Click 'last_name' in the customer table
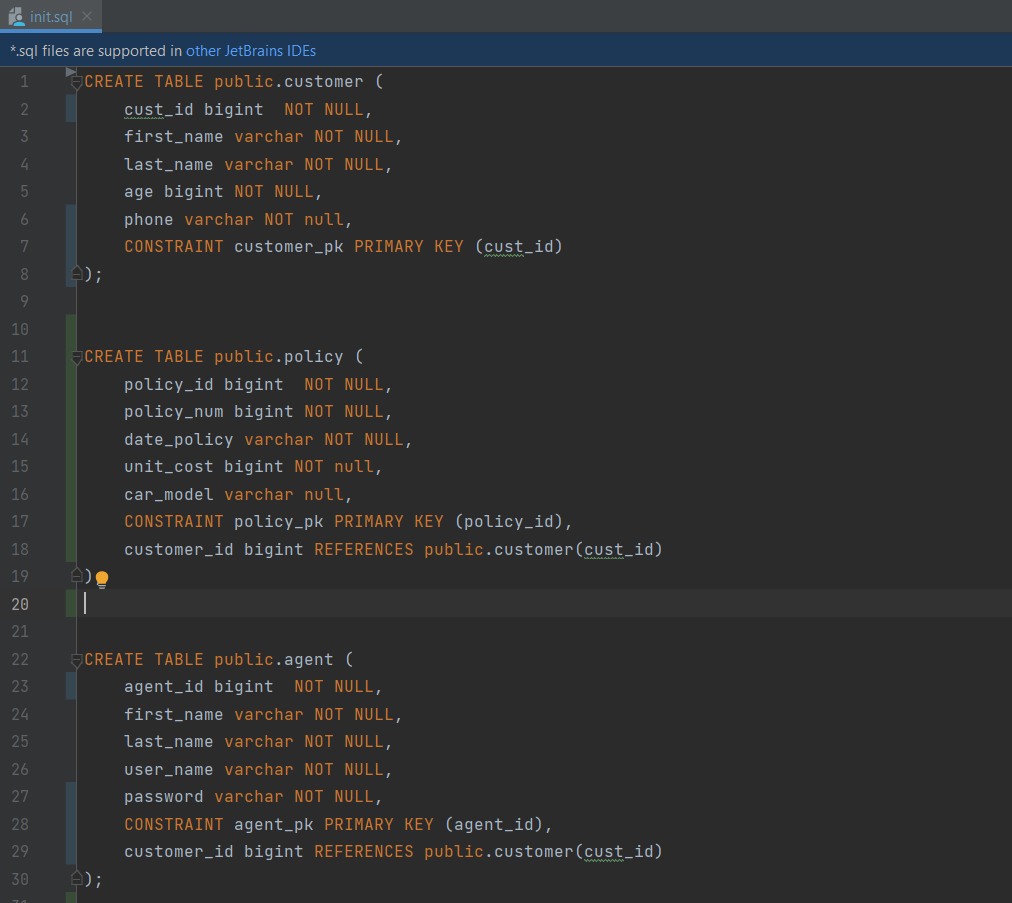 coord(168,165)
